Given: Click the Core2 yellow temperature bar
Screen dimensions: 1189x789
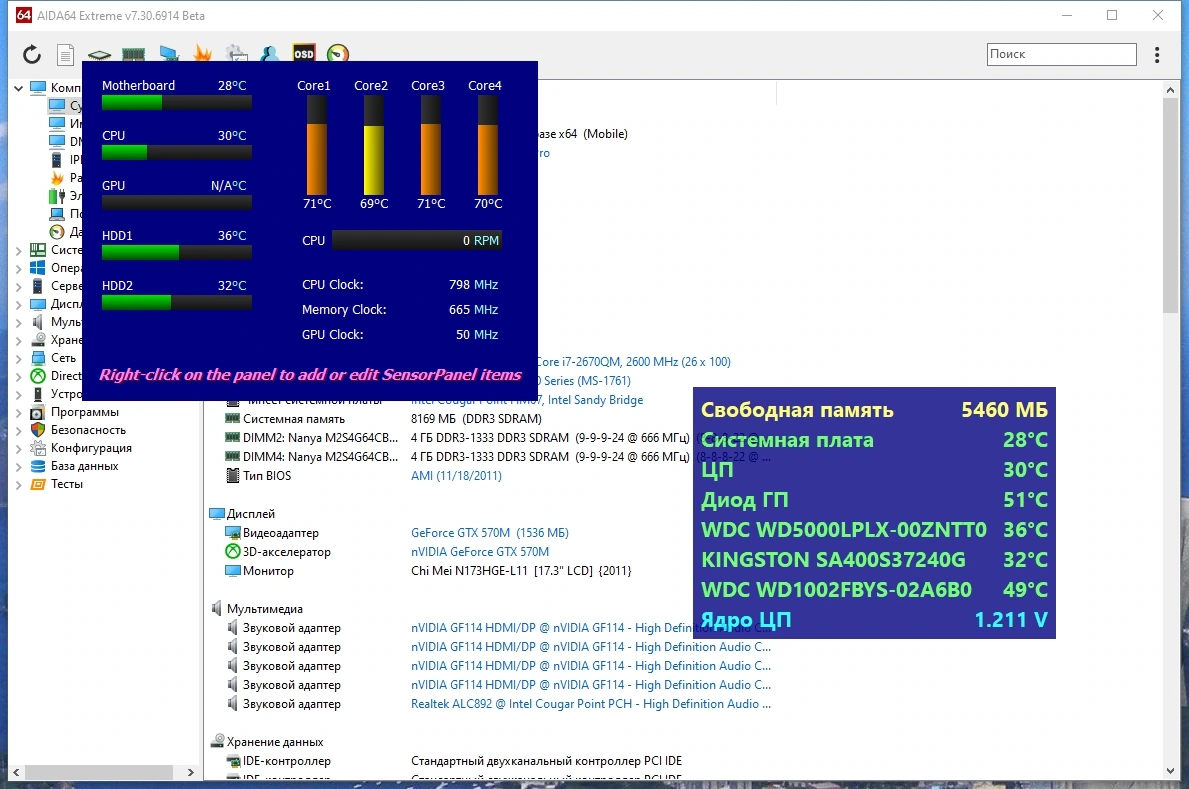Looking at the screenshot, I should click(x=374, y=146).
